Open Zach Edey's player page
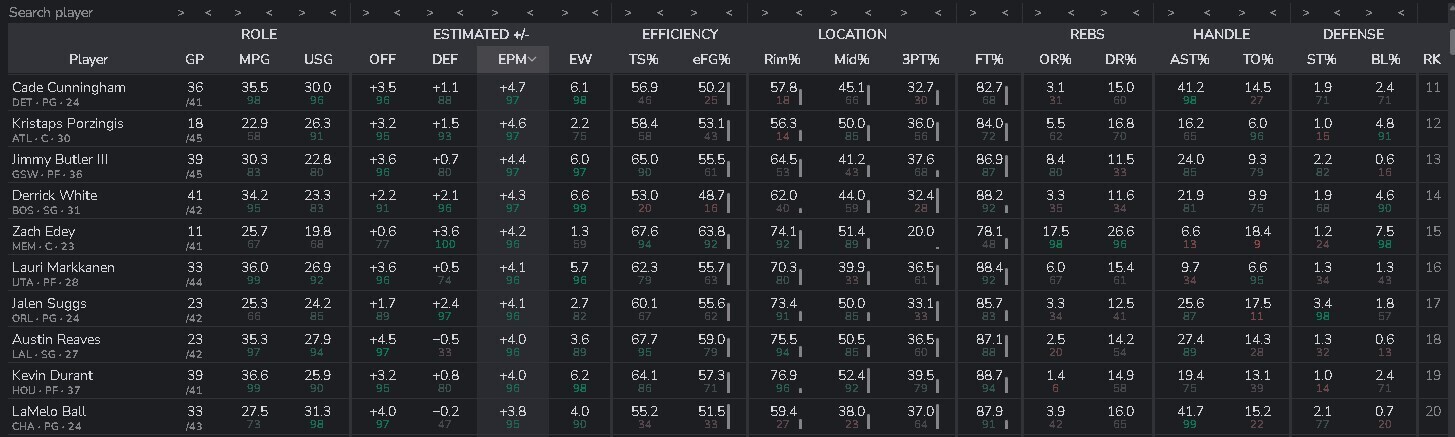The width and height of the screenshot is (1455, 437). coord(43,232)
